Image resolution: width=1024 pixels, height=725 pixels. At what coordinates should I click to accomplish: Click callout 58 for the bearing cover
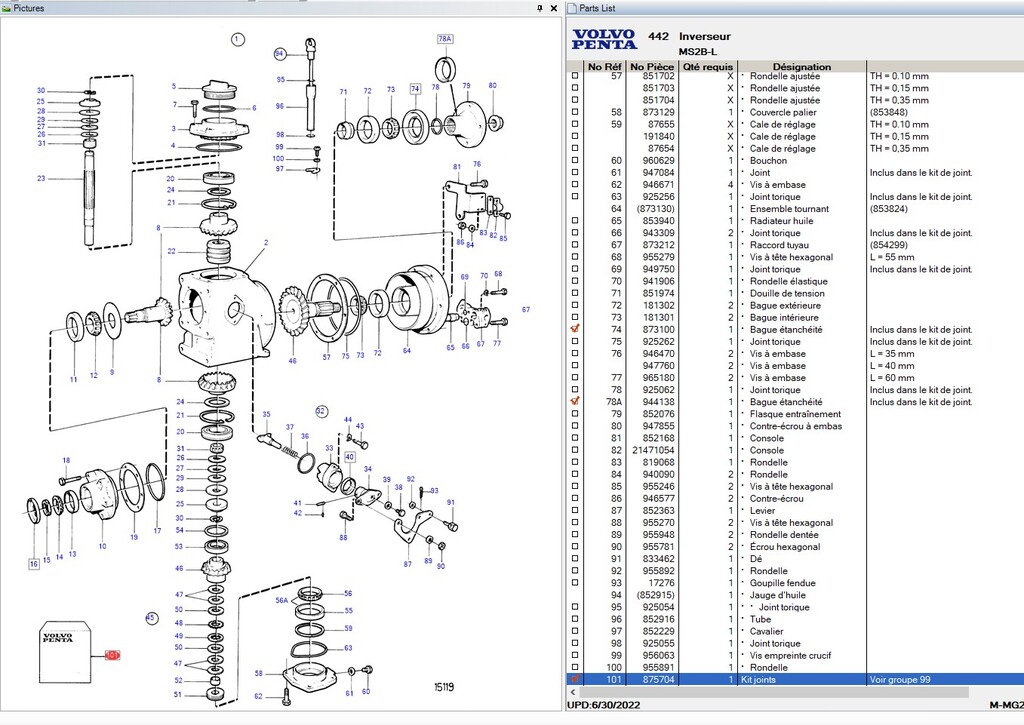pos(259,673)
